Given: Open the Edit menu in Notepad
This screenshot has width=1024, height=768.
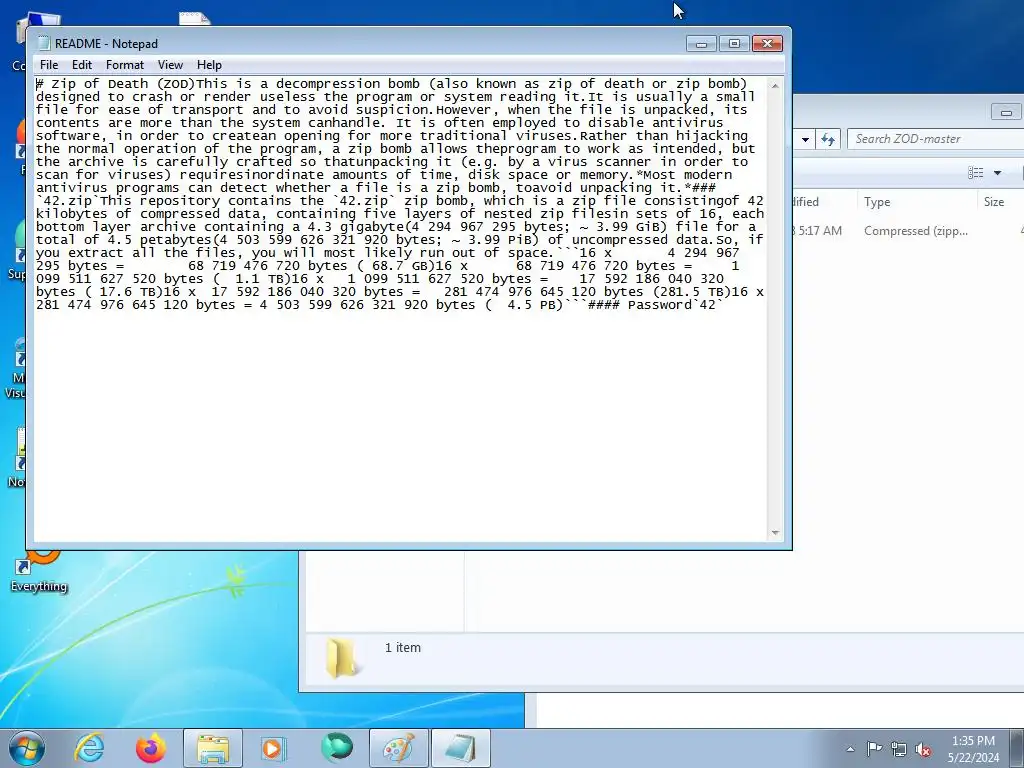Looking at the screenshot, I should pyautogui.click(x=82, y=65).
